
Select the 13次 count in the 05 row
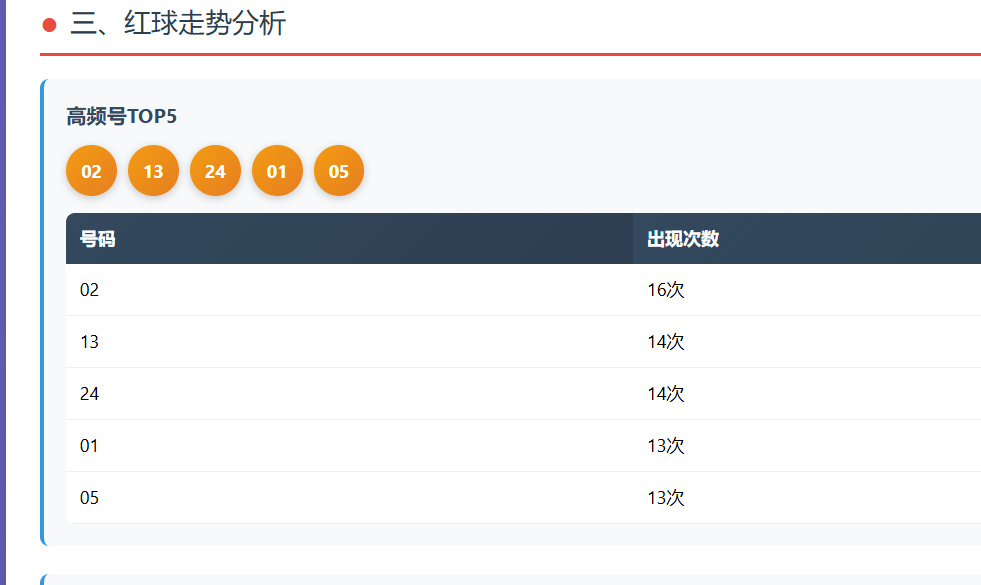coord(666,498)
